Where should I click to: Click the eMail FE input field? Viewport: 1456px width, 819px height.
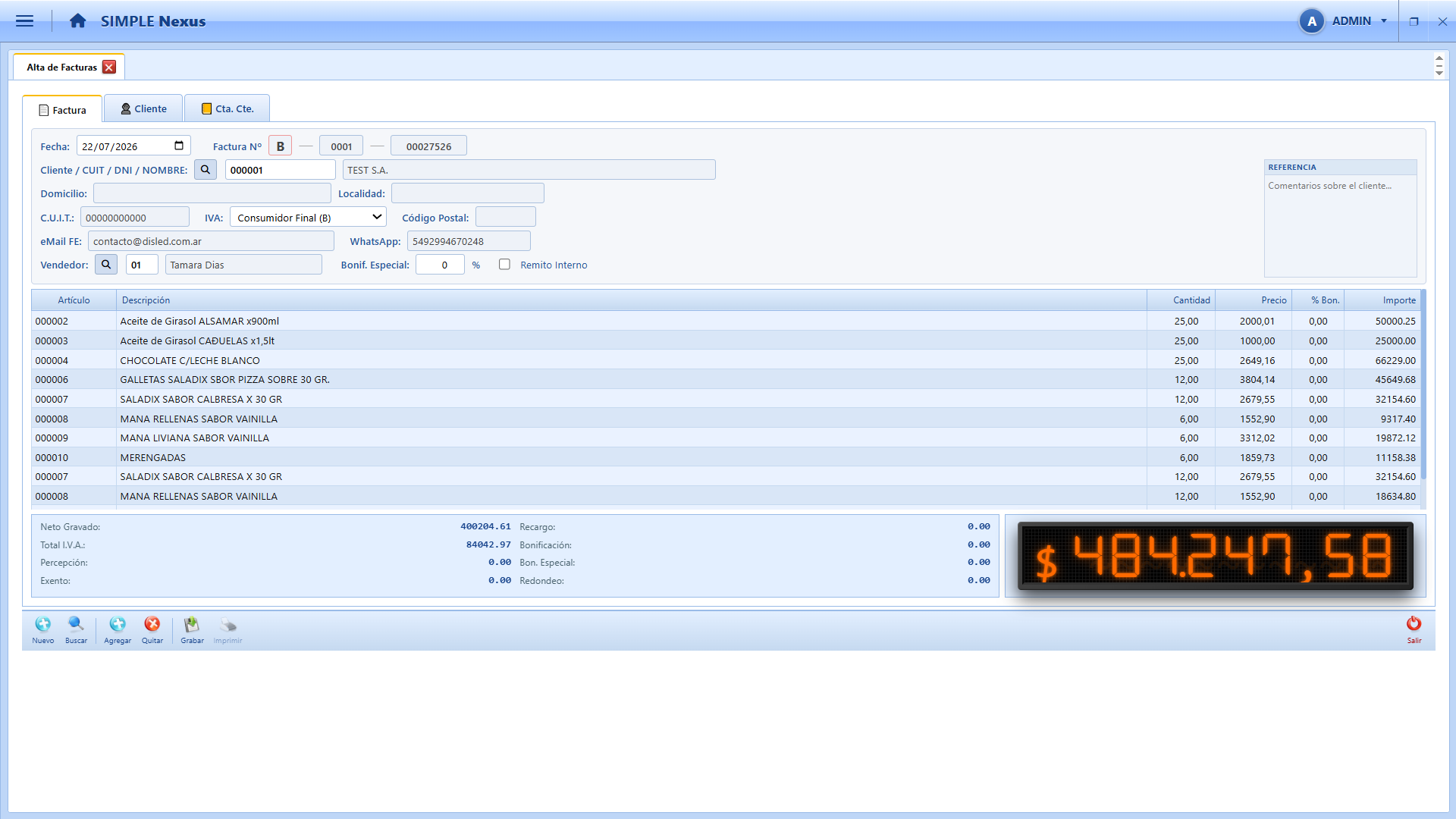click(211, 241)
